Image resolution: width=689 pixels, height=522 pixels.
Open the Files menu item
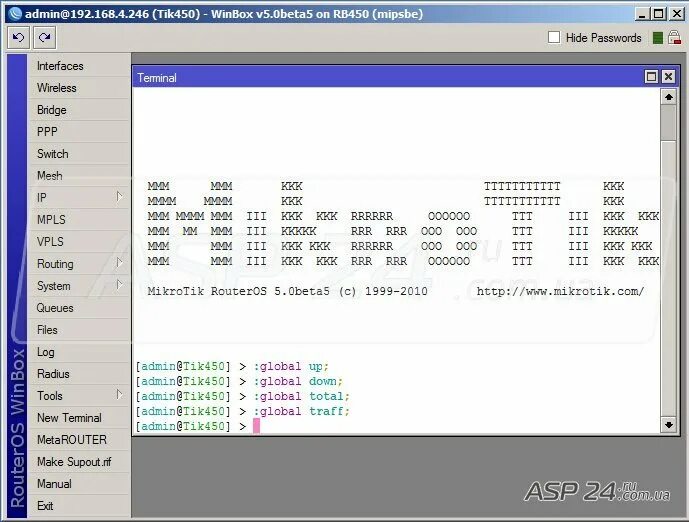[79, 330]
